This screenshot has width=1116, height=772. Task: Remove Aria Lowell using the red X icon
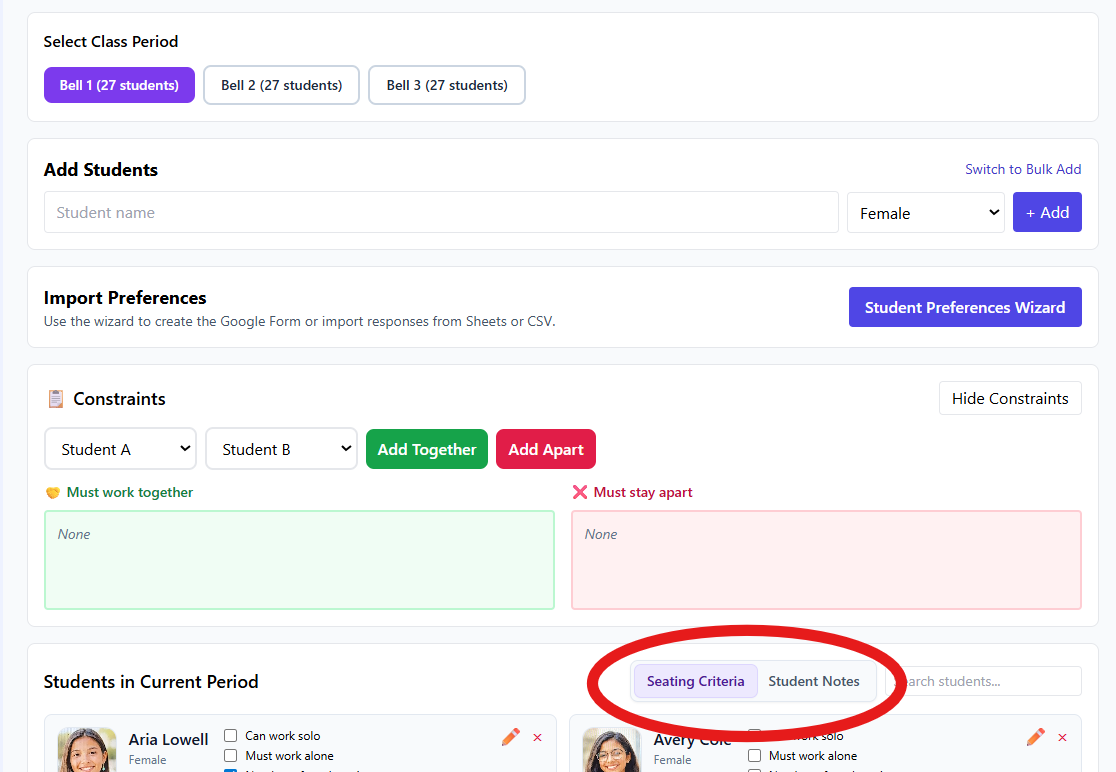pos(538,738)
